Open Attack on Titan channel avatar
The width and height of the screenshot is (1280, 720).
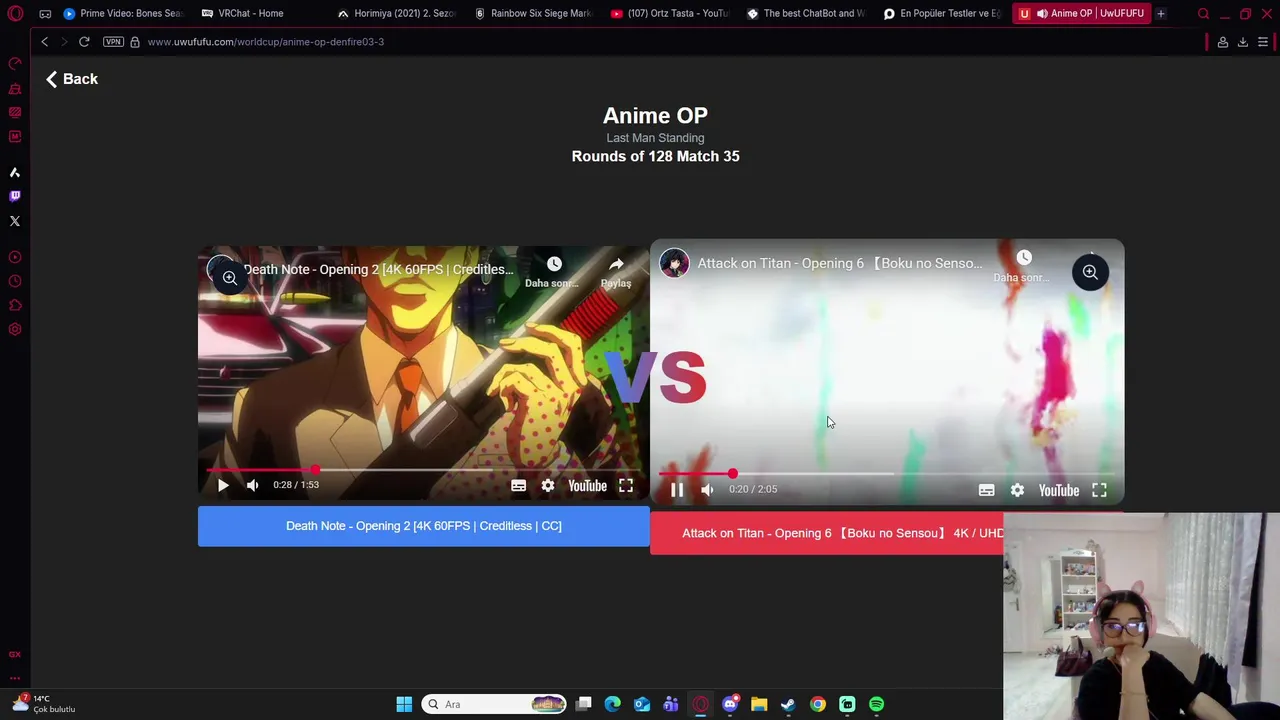click(675, 263)
